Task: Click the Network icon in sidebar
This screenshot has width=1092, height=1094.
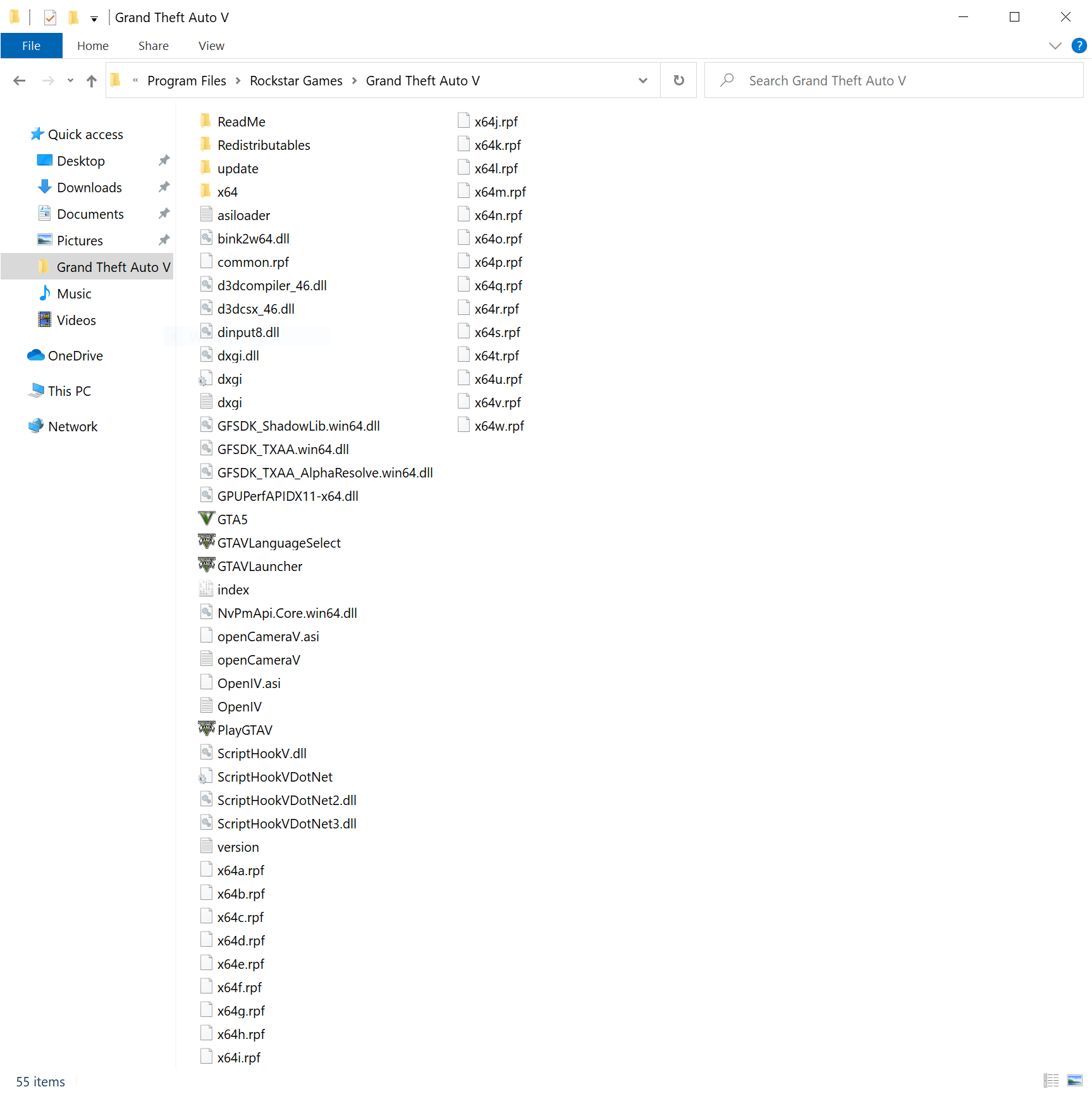Action: pyautogui.click(x=36, y=426)
